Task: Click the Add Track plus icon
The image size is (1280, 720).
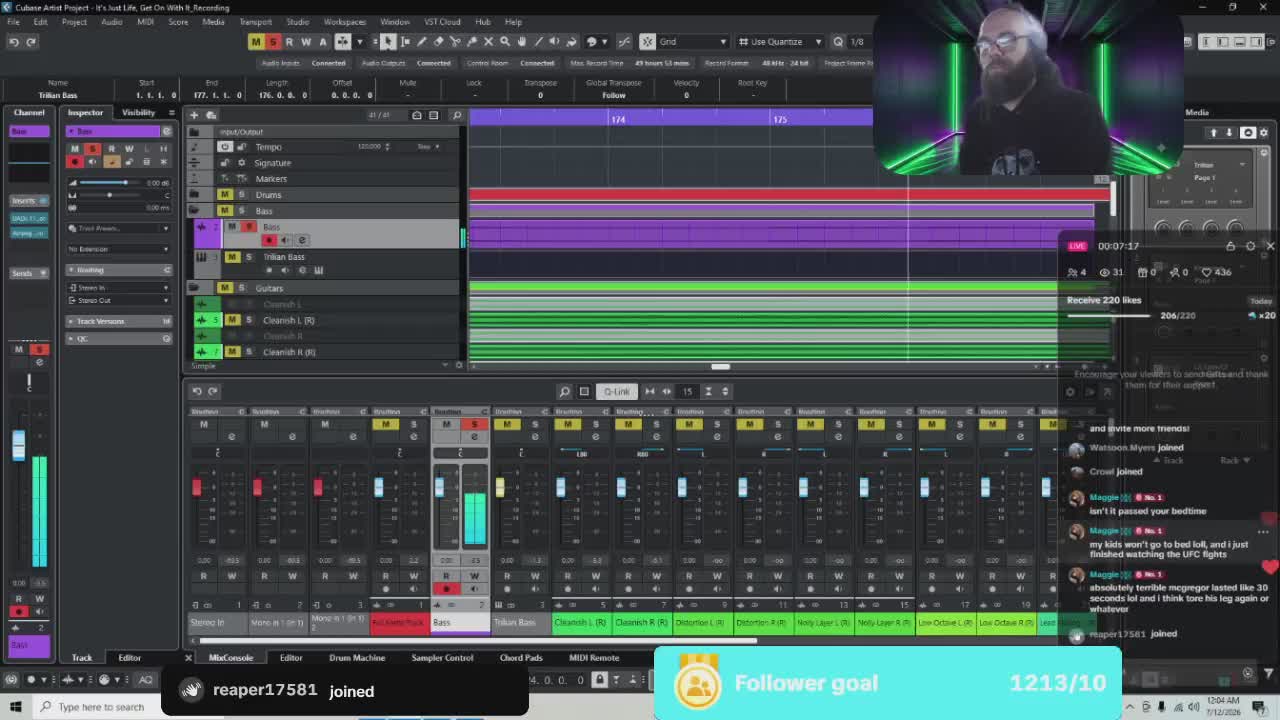Action: point(194,115)
